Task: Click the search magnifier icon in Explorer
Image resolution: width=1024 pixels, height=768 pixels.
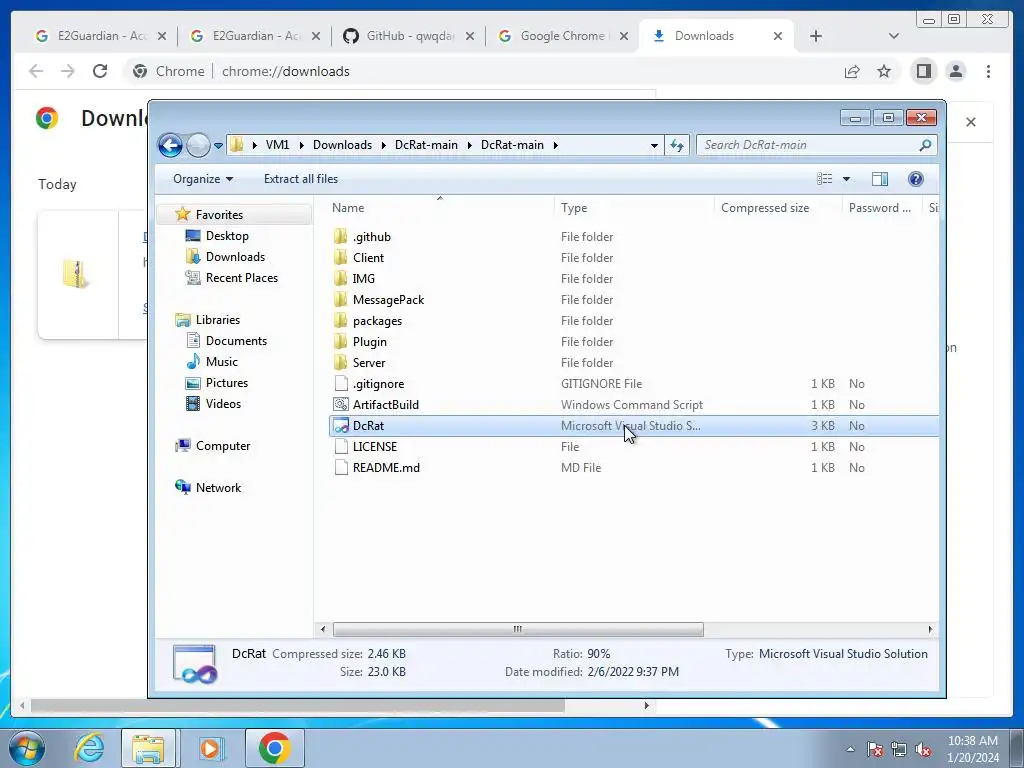Action: pyautogui.click(x=925, y=145)
